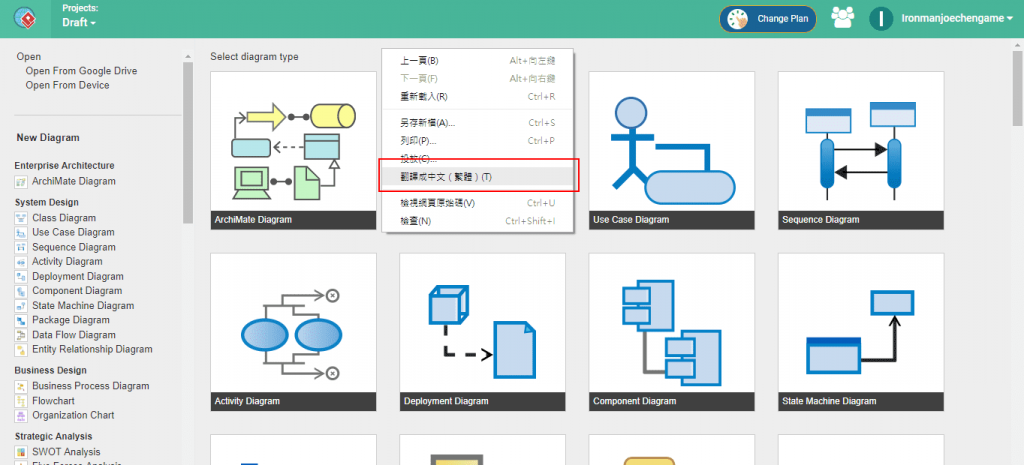The image size is (1024, 465).
Task: Click the ArchiMate Diagram sidebar icon
Action: pos(21,182)
